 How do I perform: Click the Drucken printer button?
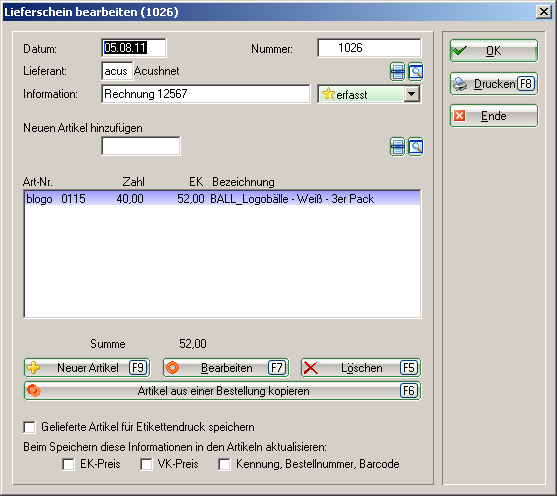coord(494,84)
